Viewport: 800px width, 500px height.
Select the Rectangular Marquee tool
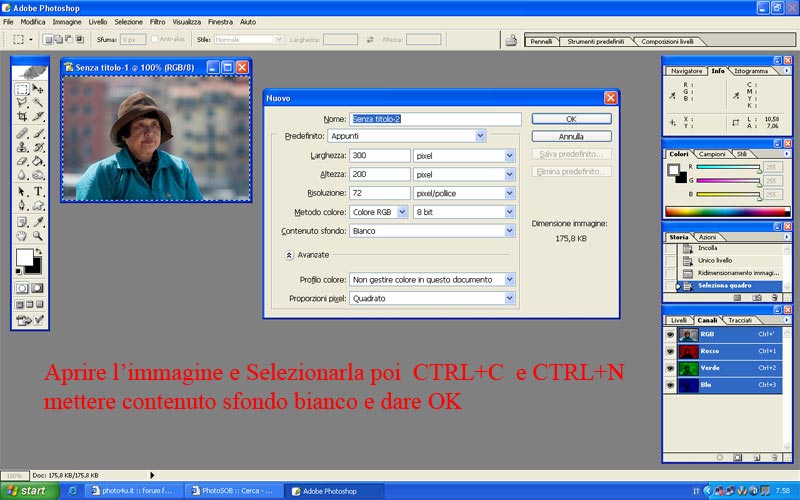coord(22,89)
